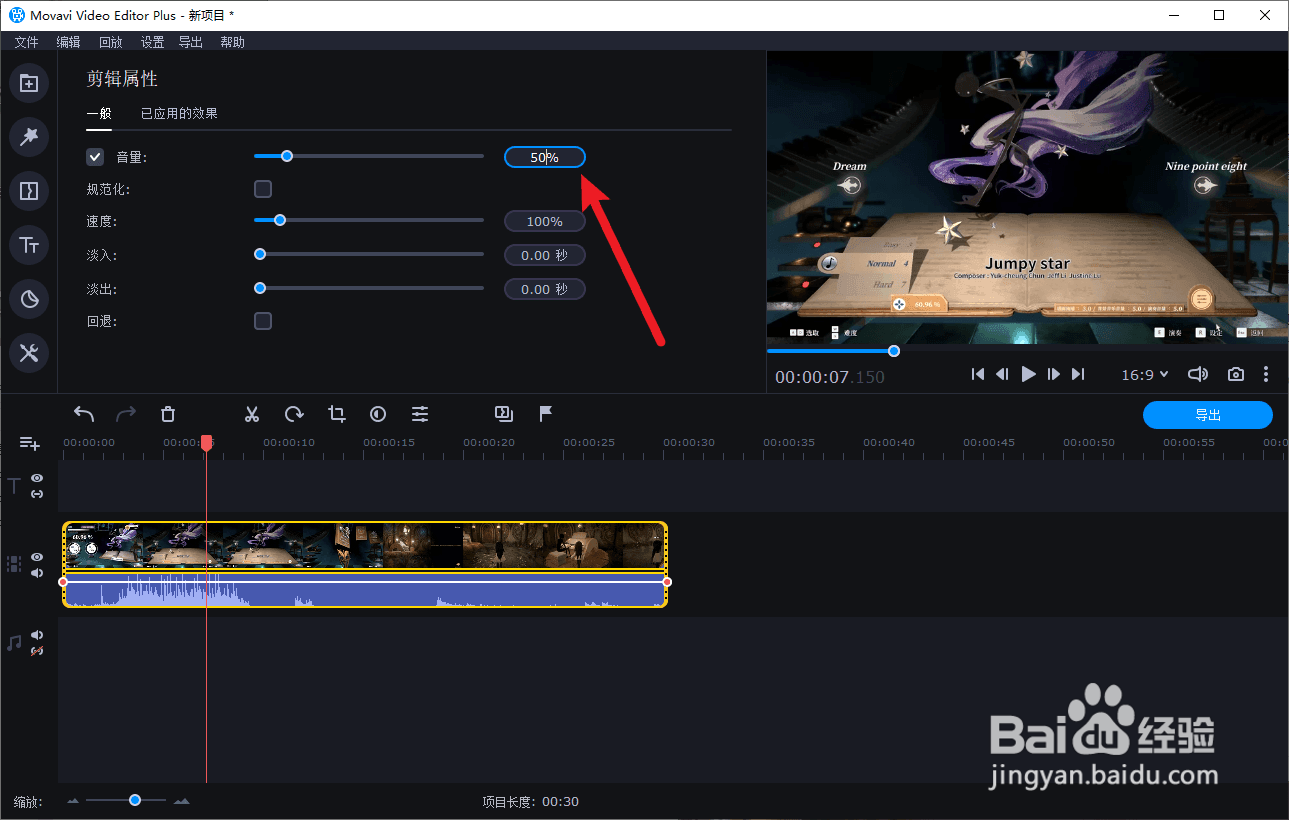Click the blue 导出 export button
This screenshot has height=820, width=1289.
pyautogui.click(x=1208, y=415)
